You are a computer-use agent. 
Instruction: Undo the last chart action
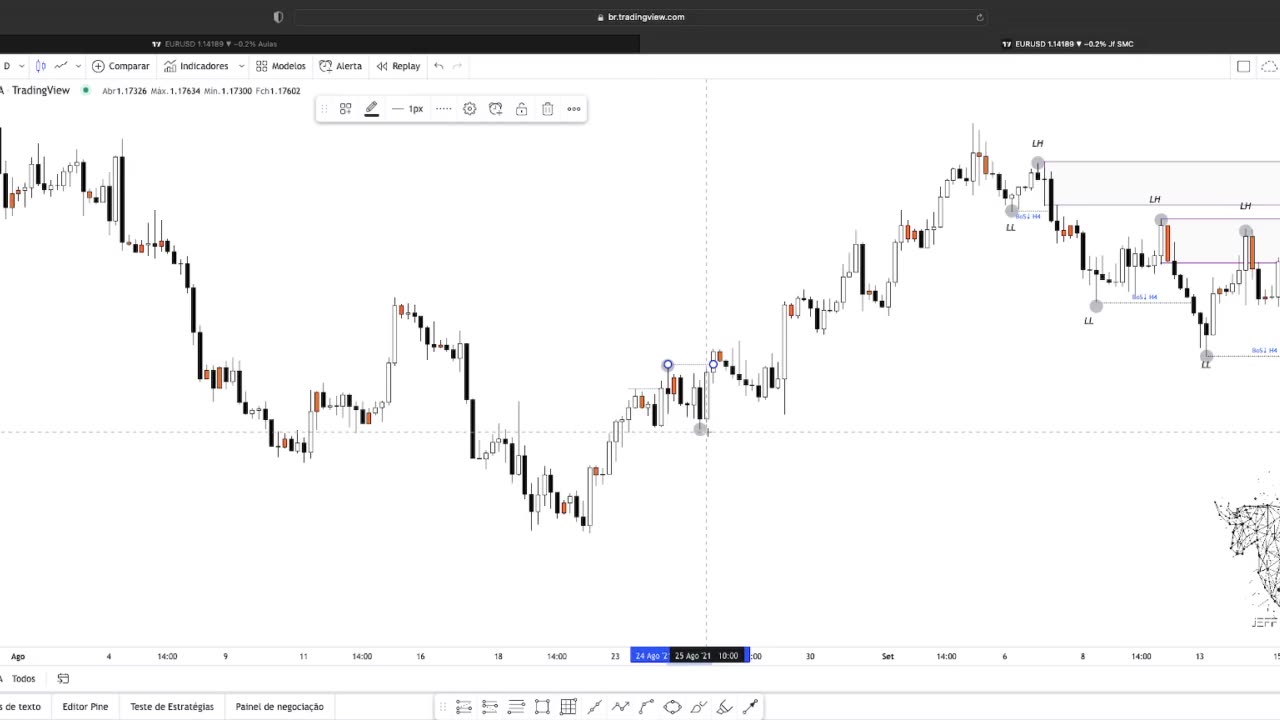click(x=438, y=66)
